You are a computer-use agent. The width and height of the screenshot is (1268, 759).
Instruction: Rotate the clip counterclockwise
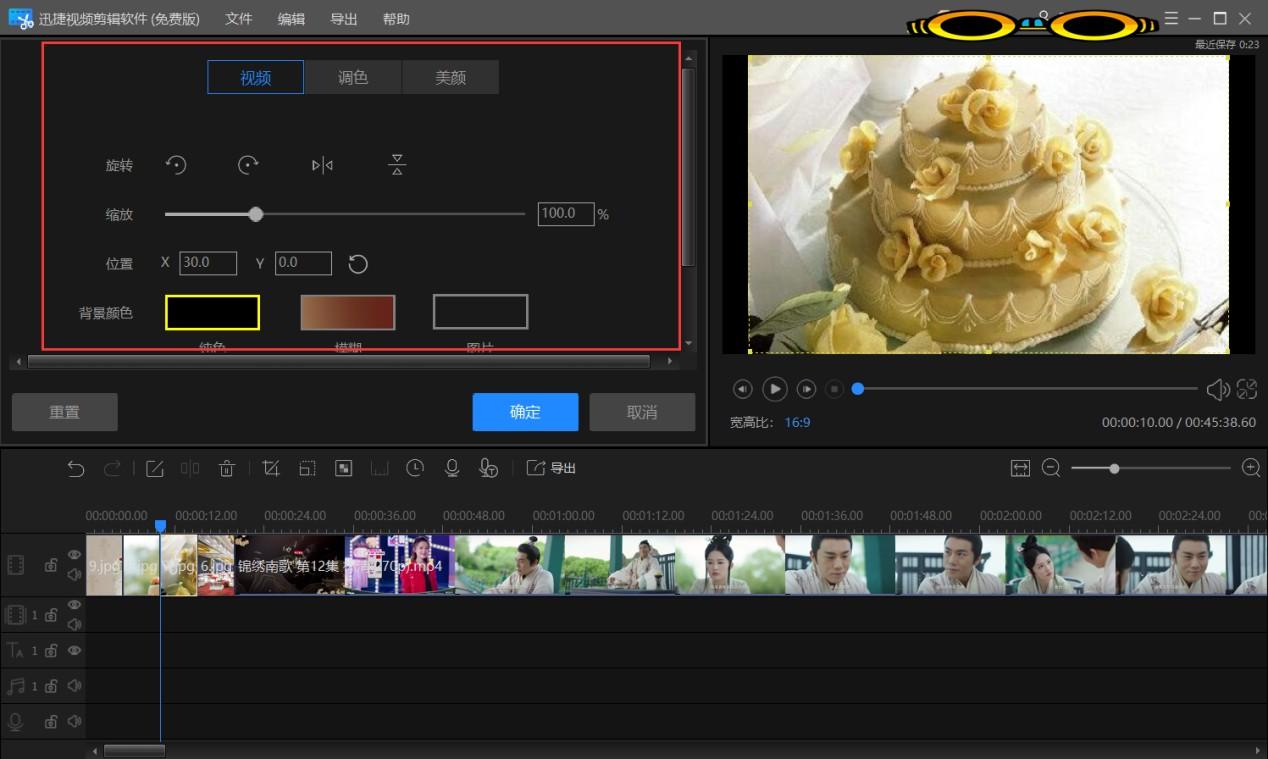176,165
